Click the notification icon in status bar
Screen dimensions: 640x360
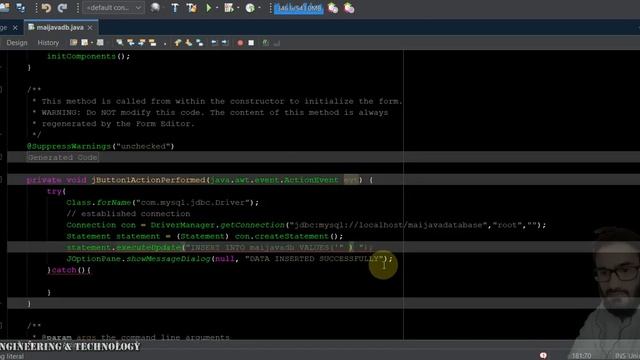tap(543, 356)
